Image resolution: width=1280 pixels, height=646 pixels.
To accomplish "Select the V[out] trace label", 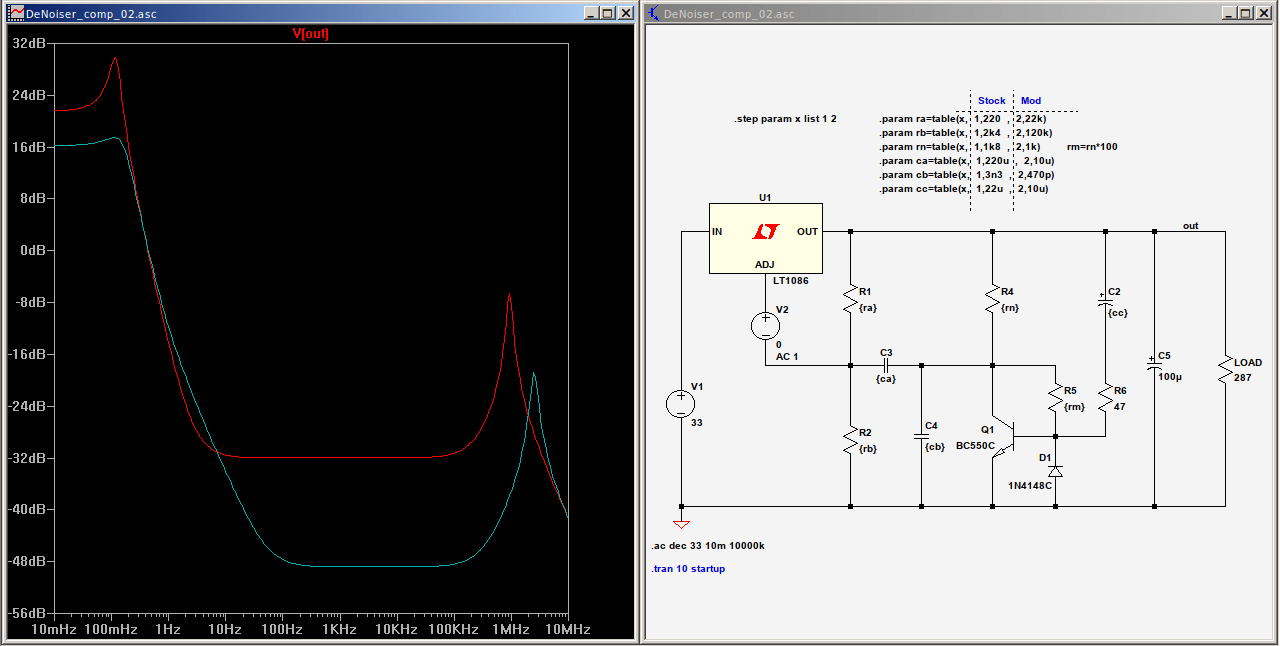I will click(310, 34).
